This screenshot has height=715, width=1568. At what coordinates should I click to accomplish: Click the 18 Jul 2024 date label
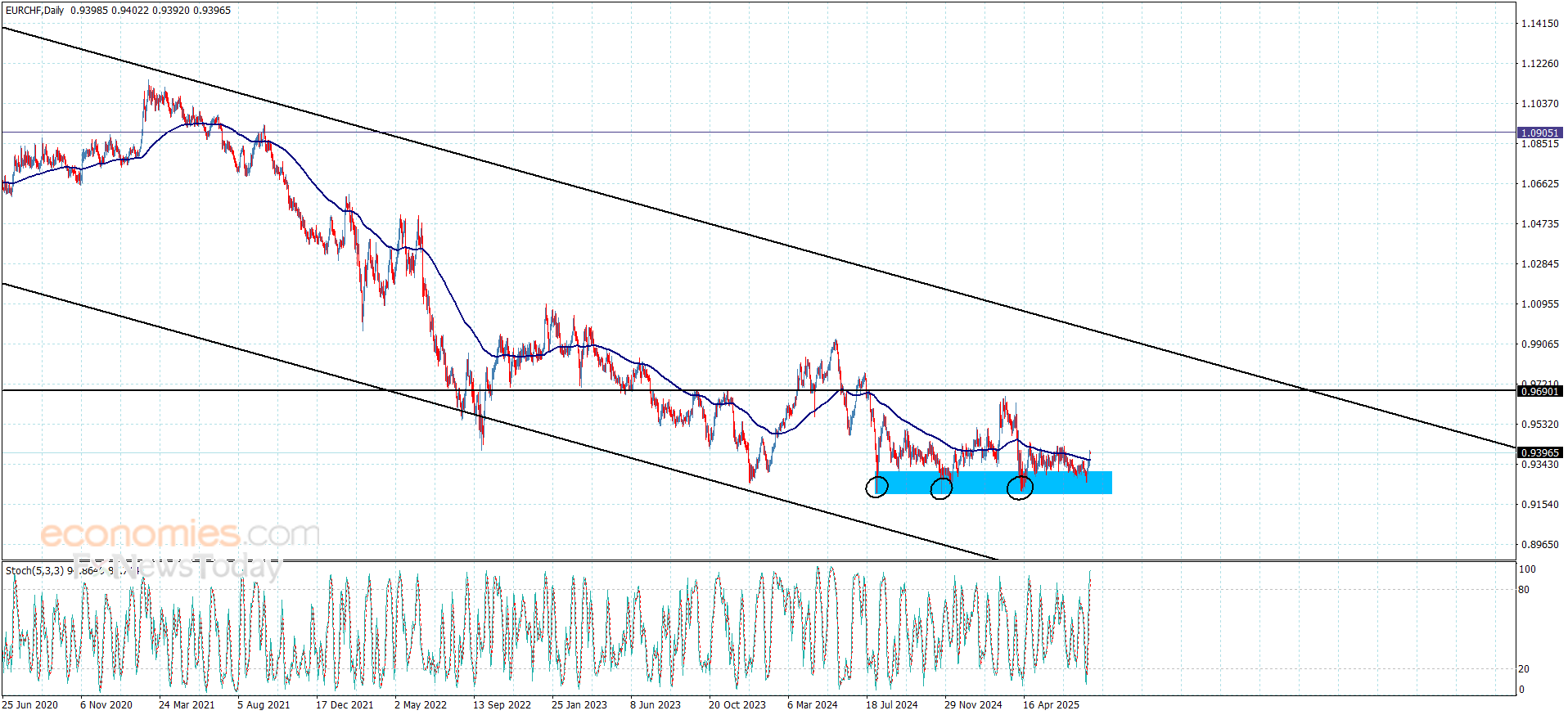coord(892,705)
